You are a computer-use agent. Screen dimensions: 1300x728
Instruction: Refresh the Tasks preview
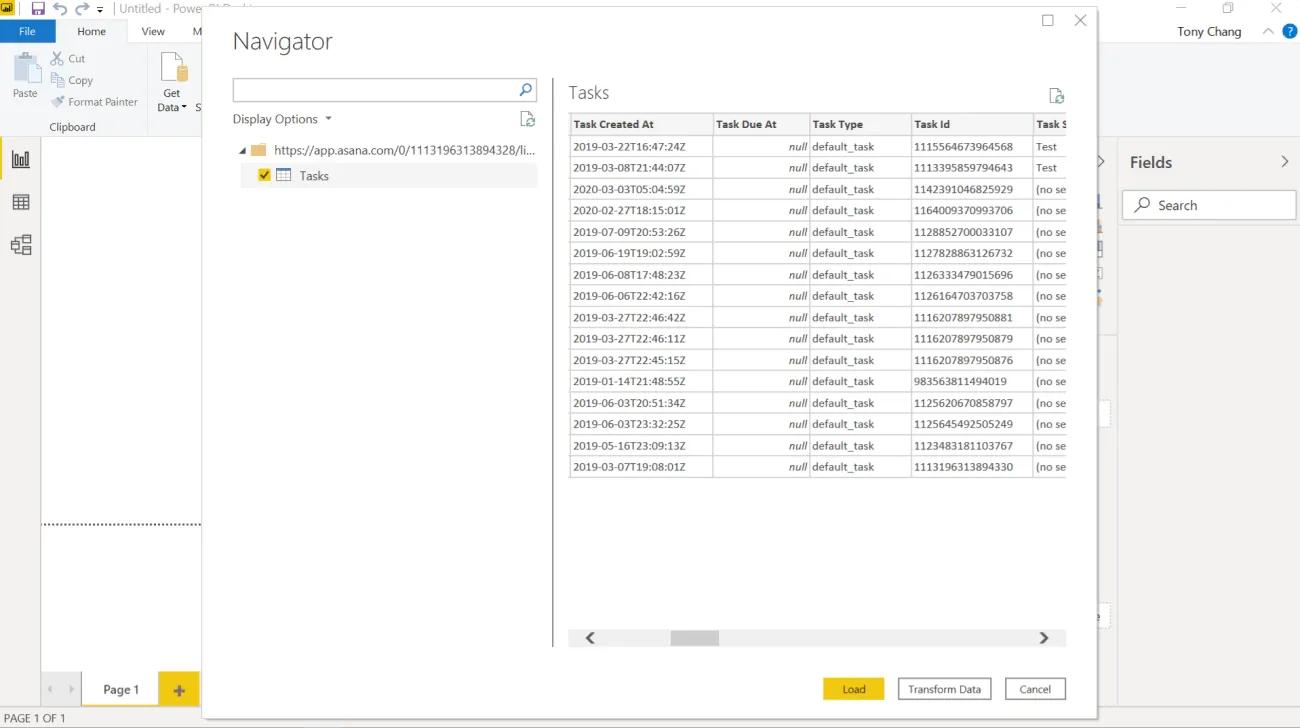click(x=1056, y=95)
